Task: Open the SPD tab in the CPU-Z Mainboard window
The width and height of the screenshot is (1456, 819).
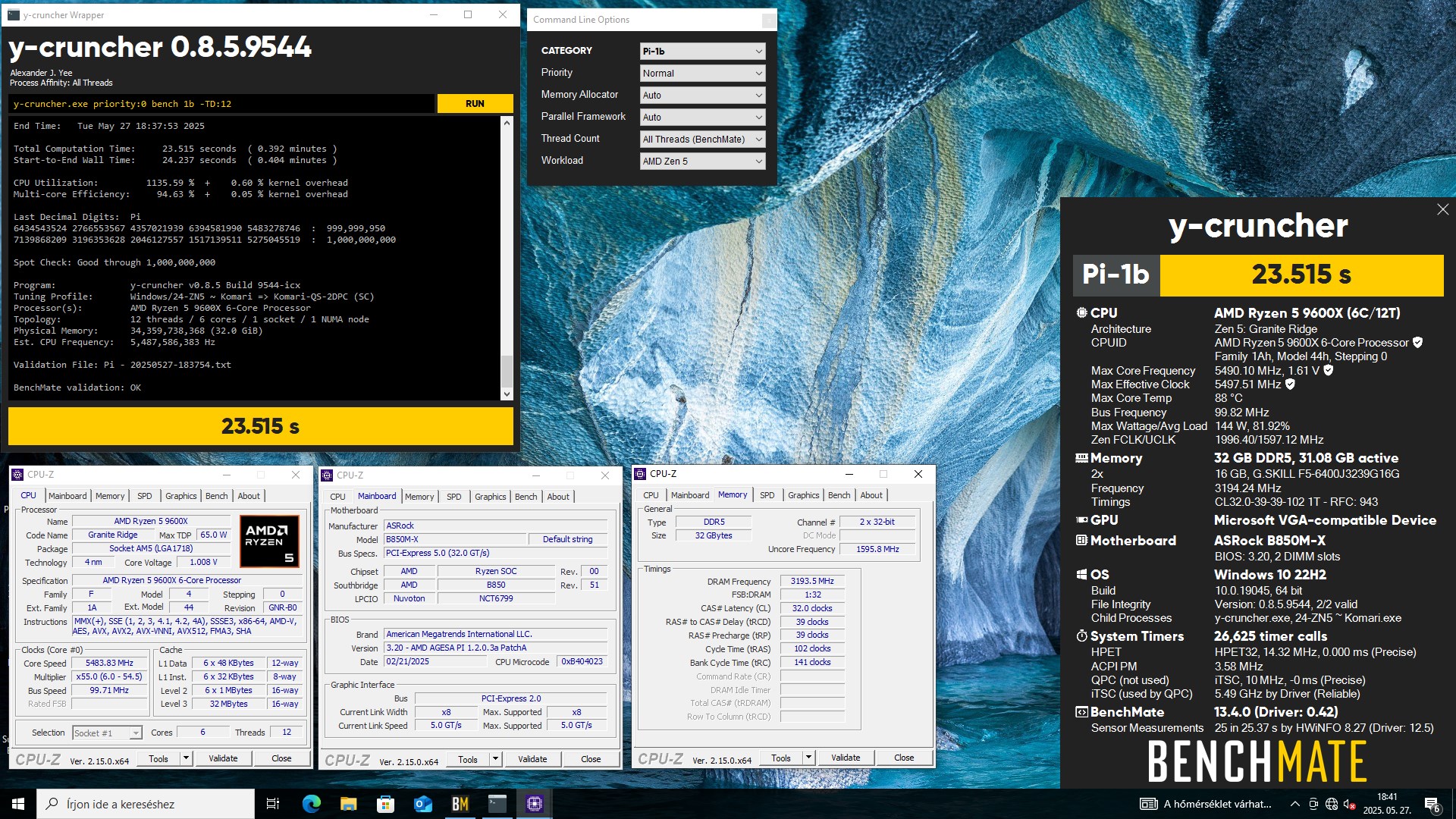Action: [453, 497]
